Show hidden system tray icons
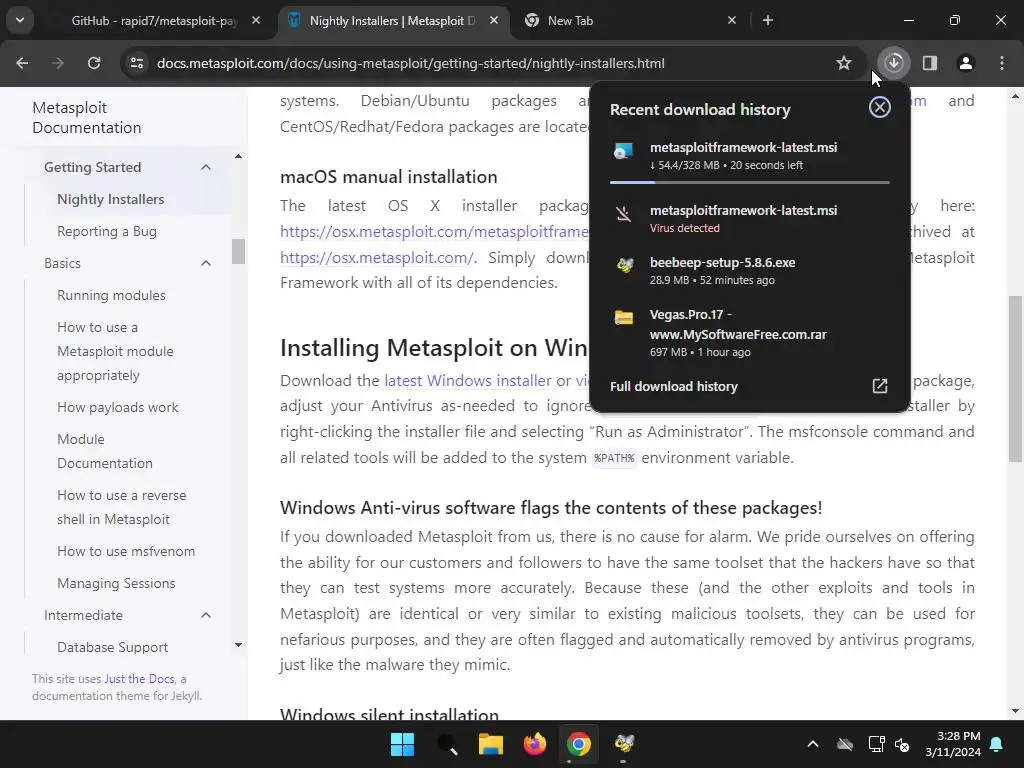 (812, 744)
